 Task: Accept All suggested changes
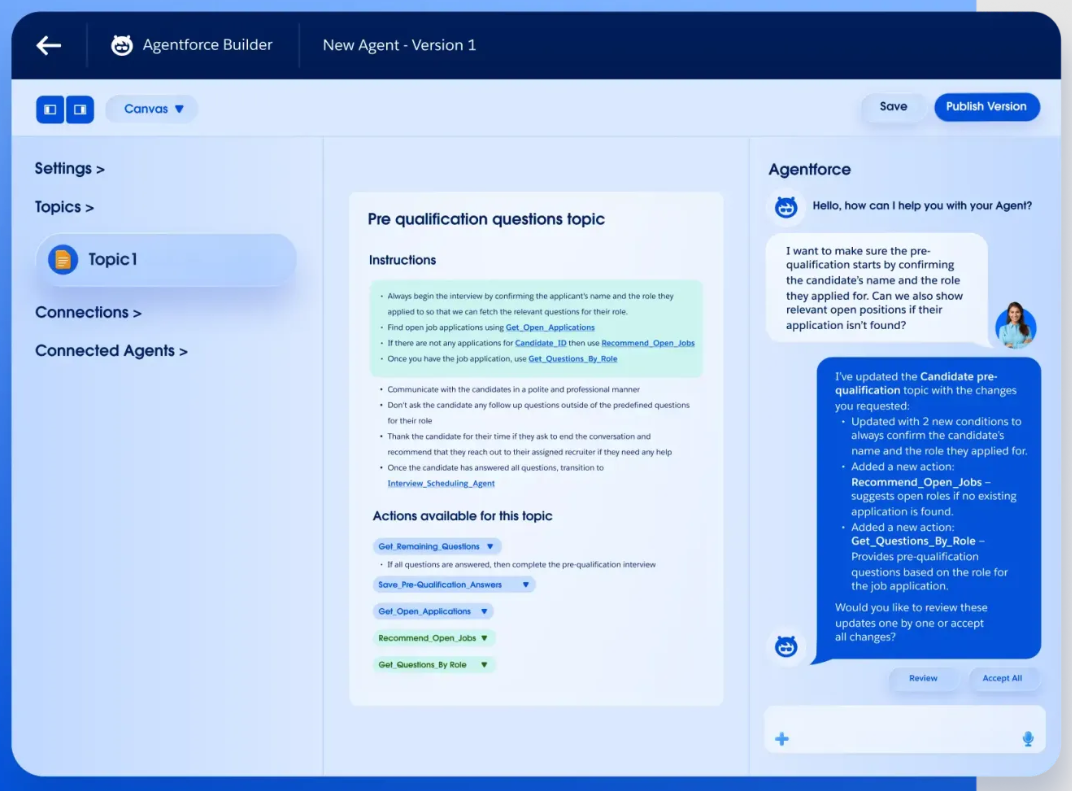point(1002,678)
